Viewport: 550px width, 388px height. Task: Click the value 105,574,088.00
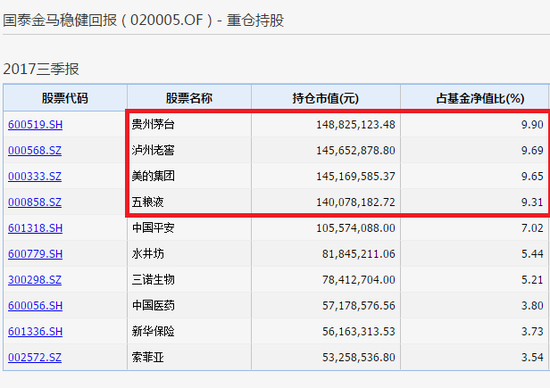click(x=356, y=228)
